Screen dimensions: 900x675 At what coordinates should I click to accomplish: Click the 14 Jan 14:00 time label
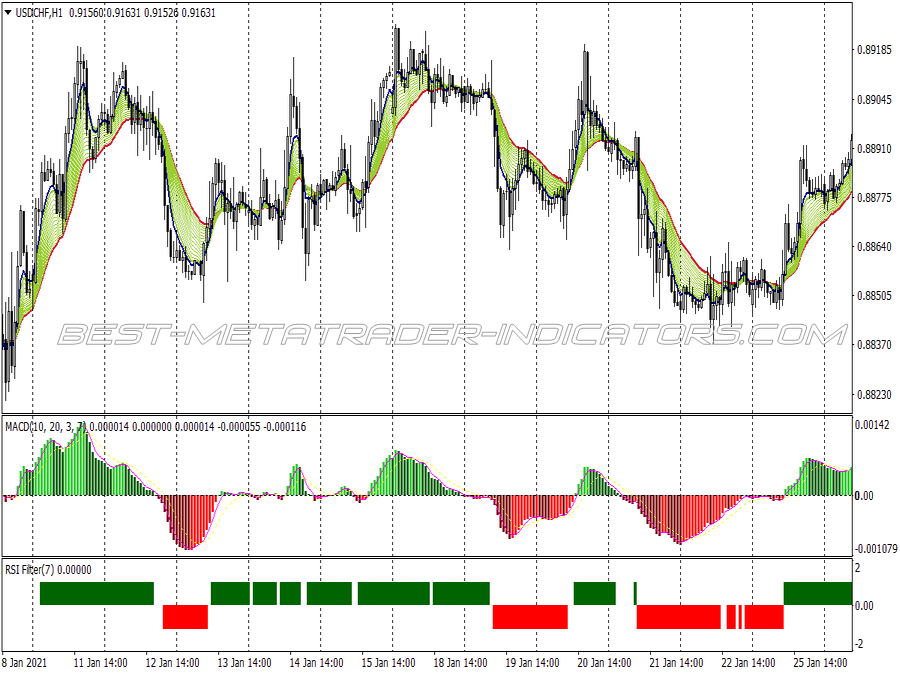pyautogui.click(x=316, y=663)
